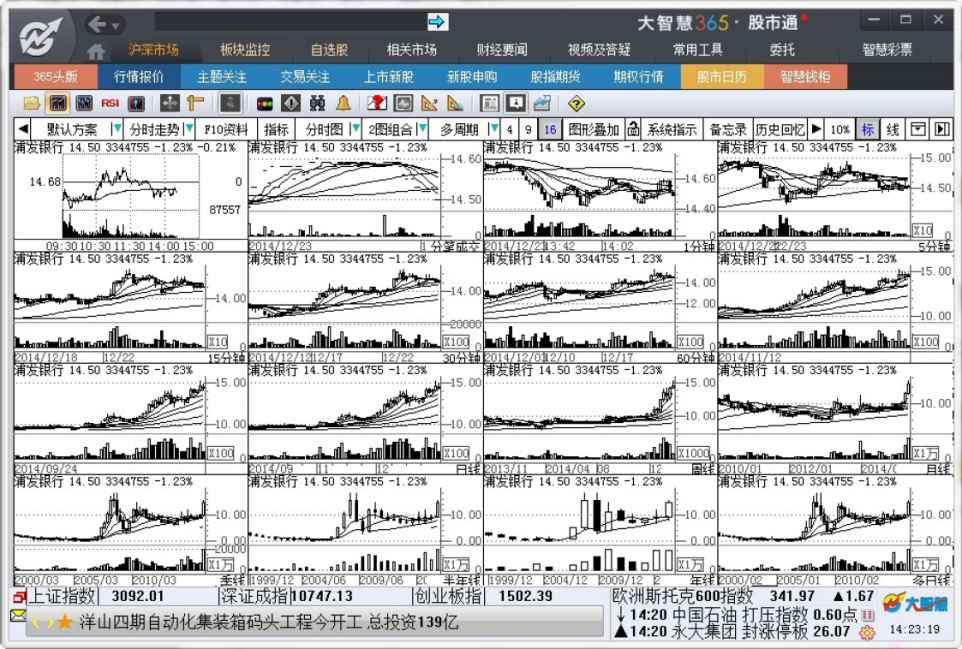This screenshot has height=649, width=962.
Task: Open the binoculars search icon
Action: click(317, 103)
